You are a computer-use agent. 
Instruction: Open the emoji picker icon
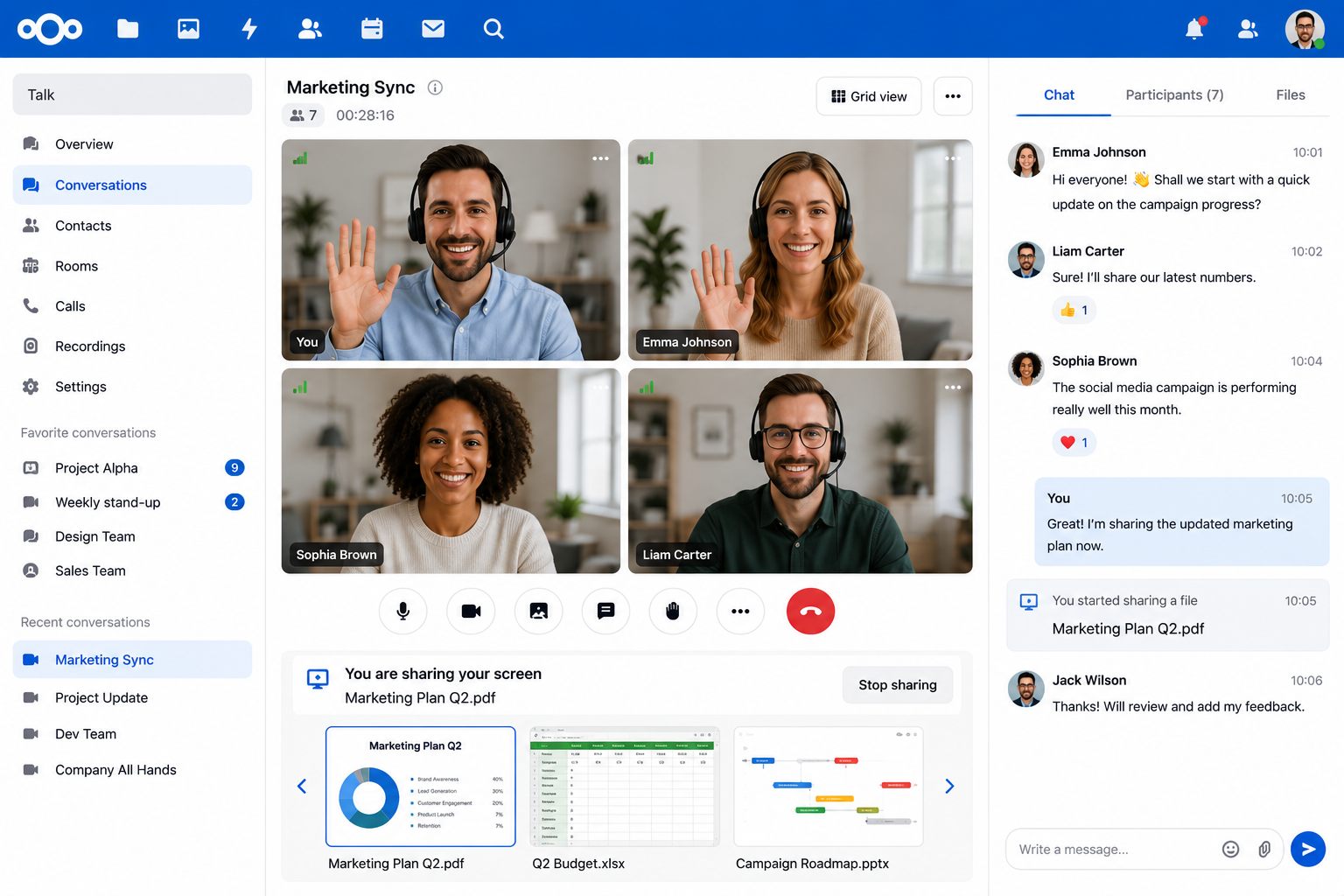coord(1230,850)
